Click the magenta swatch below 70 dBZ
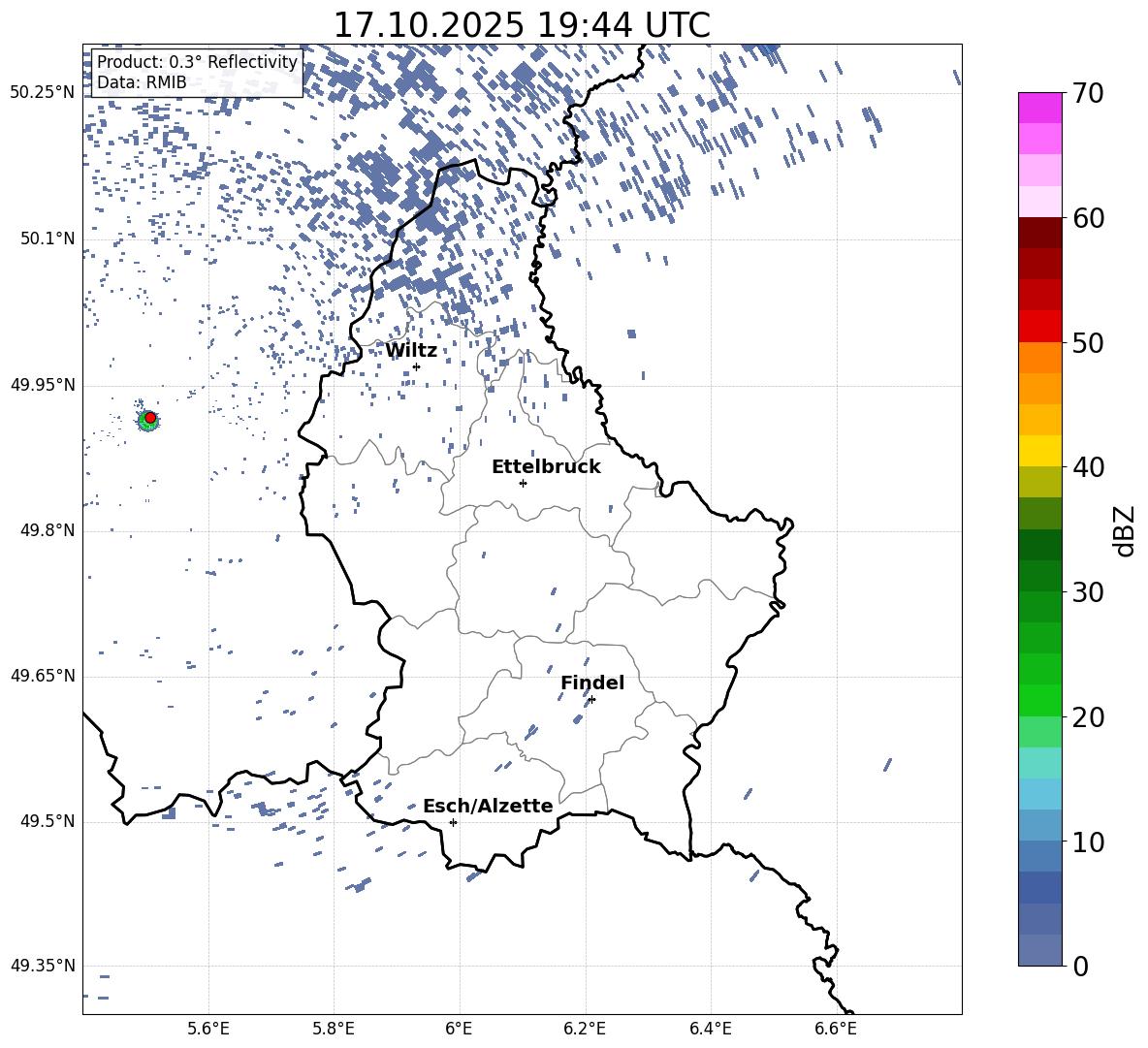1148x1048 pixels. [x=1039, y=109]
